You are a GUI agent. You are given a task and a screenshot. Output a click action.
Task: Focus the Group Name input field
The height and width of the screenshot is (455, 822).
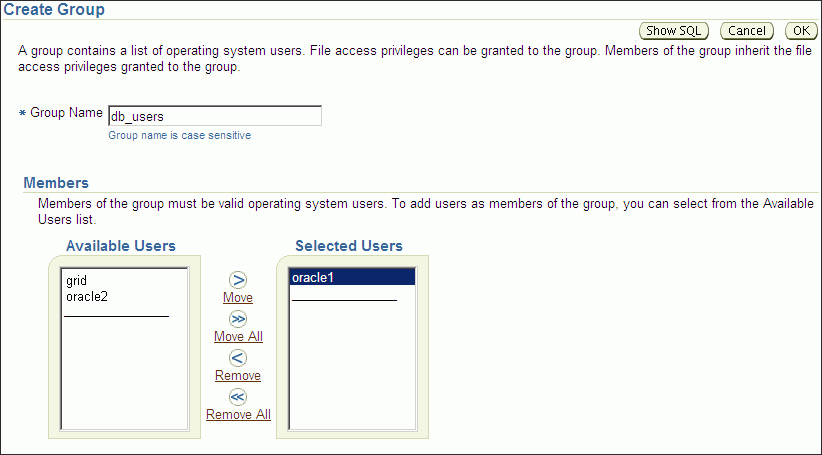pyautogui.click(x=214, y=116)
